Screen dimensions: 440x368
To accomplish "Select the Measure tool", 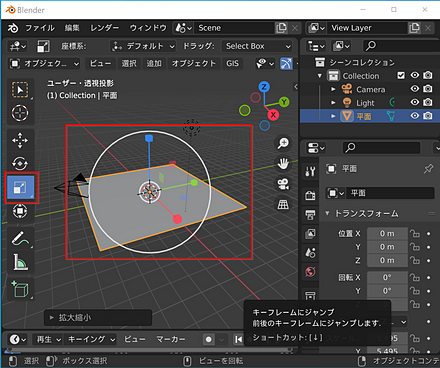I will coord(20,262).
